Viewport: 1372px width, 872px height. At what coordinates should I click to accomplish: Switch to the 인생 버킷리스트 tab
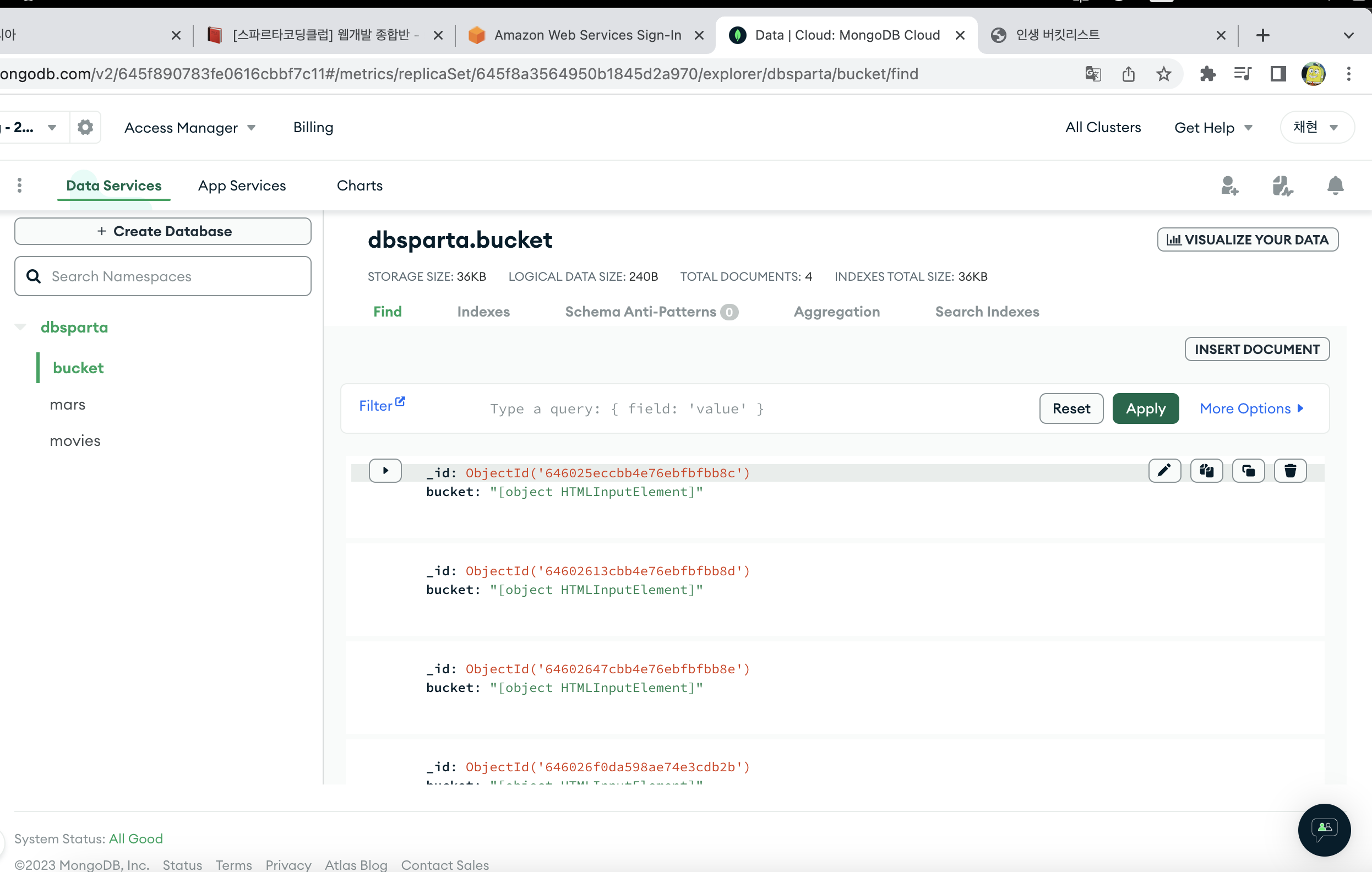[x=1108, y=35]
